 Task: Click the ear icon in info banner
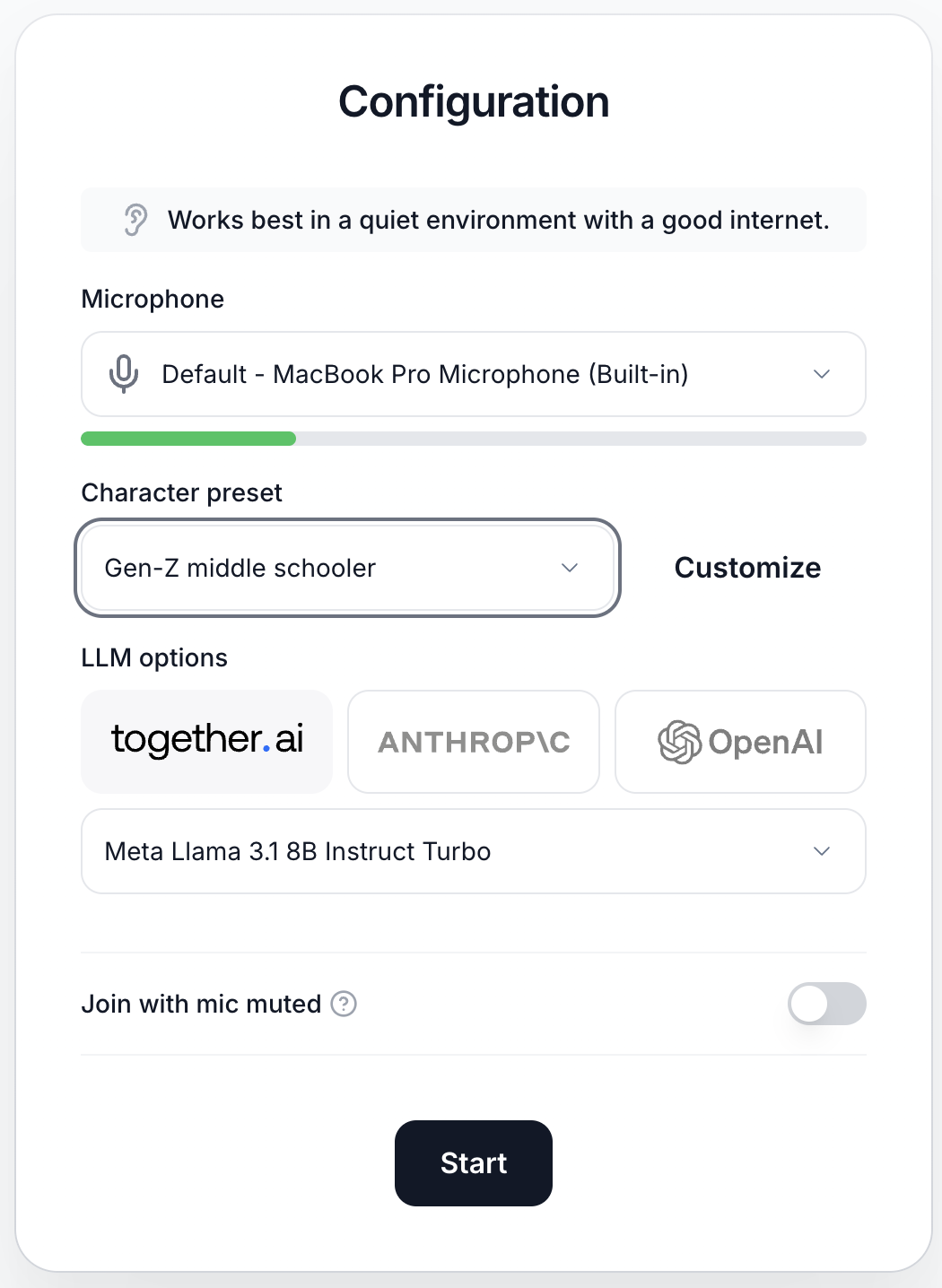coord(135,220)
